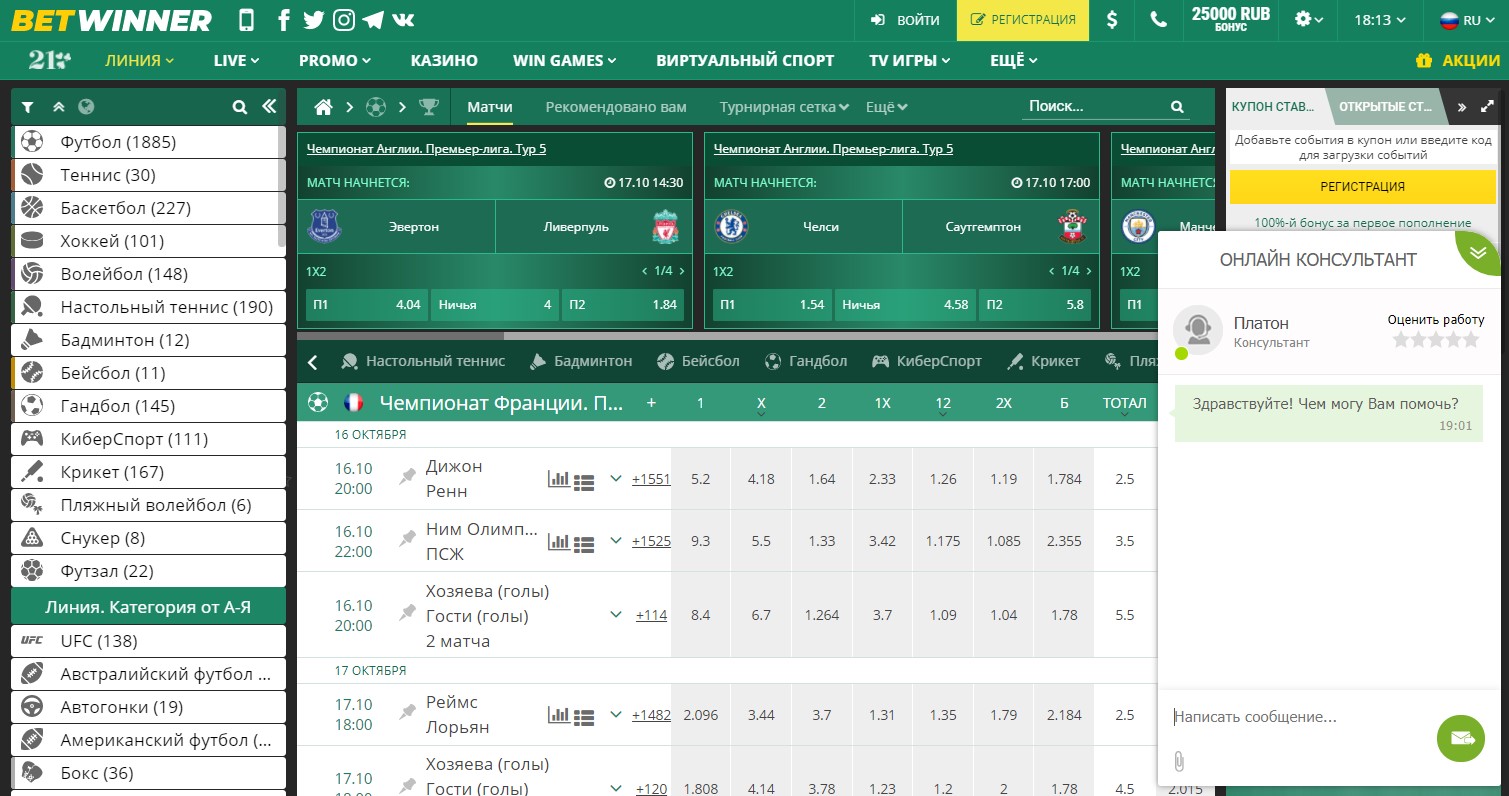Open the RU language dropdown

1466,20
